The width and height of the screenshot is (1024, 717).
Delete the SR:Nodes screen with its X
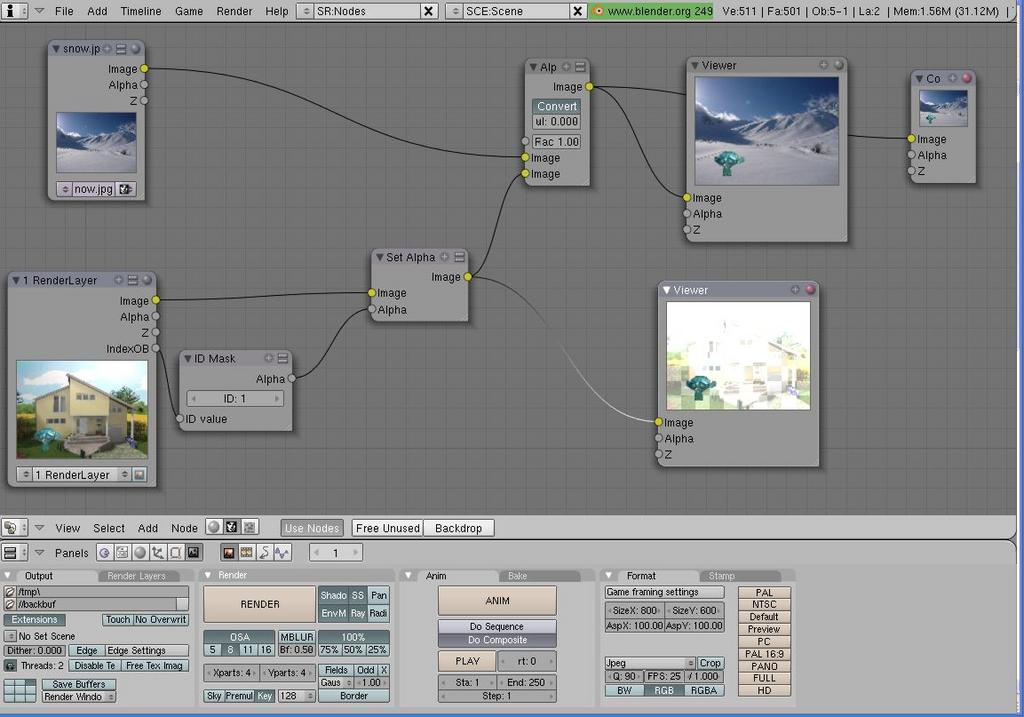[x=428, y=11]
